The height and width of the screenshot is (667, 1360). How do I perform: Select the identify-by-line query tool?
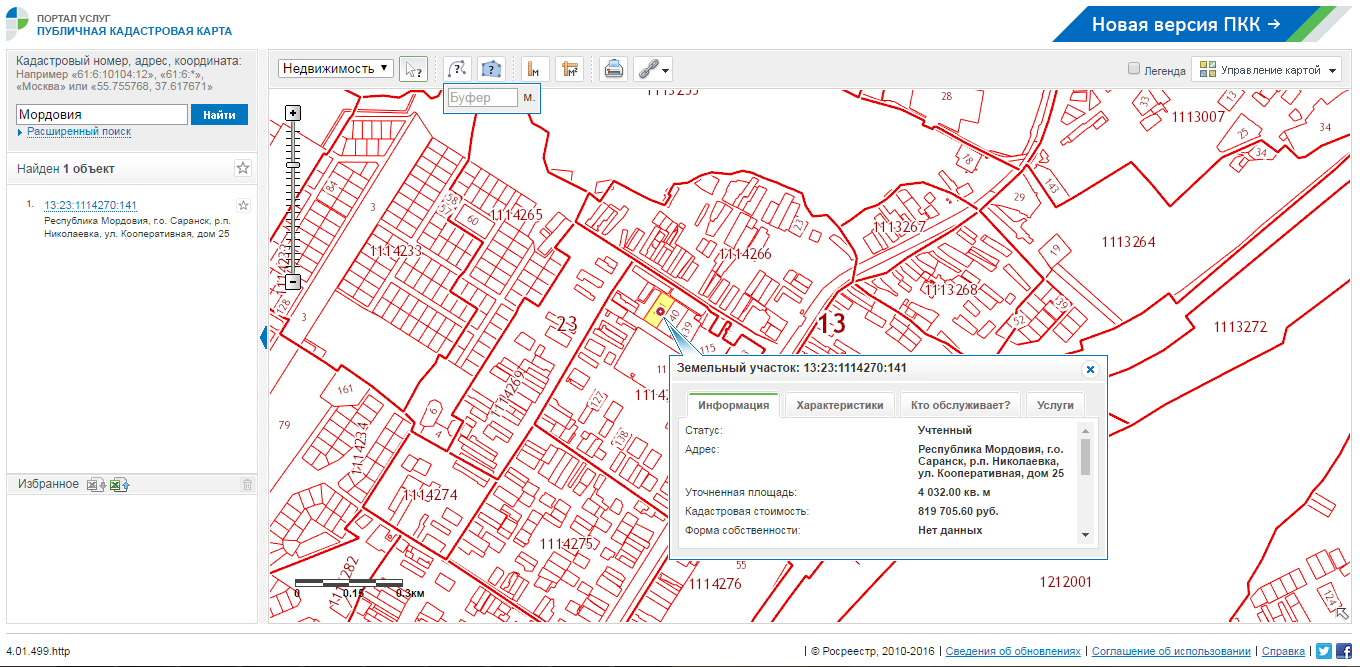pos(458,69)
